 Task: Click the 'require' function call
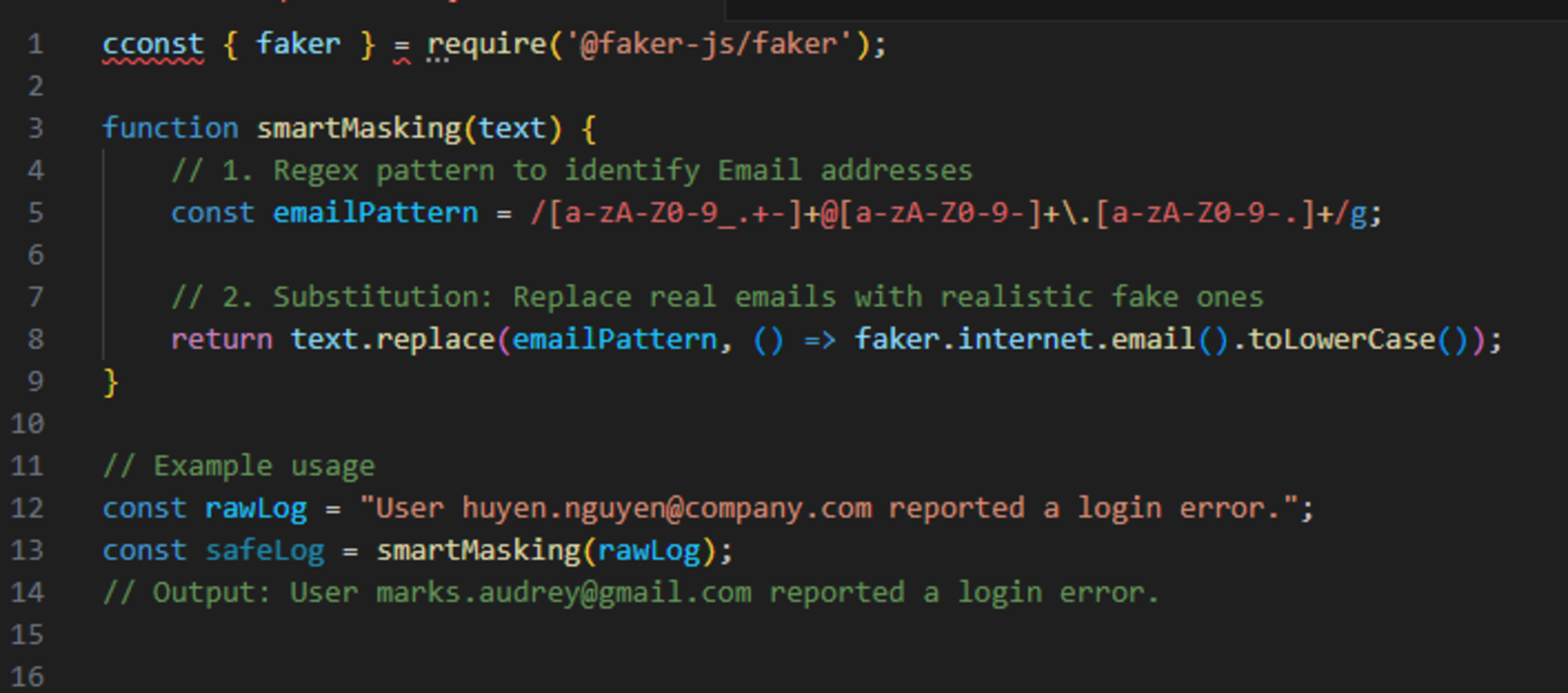point(486,45)
